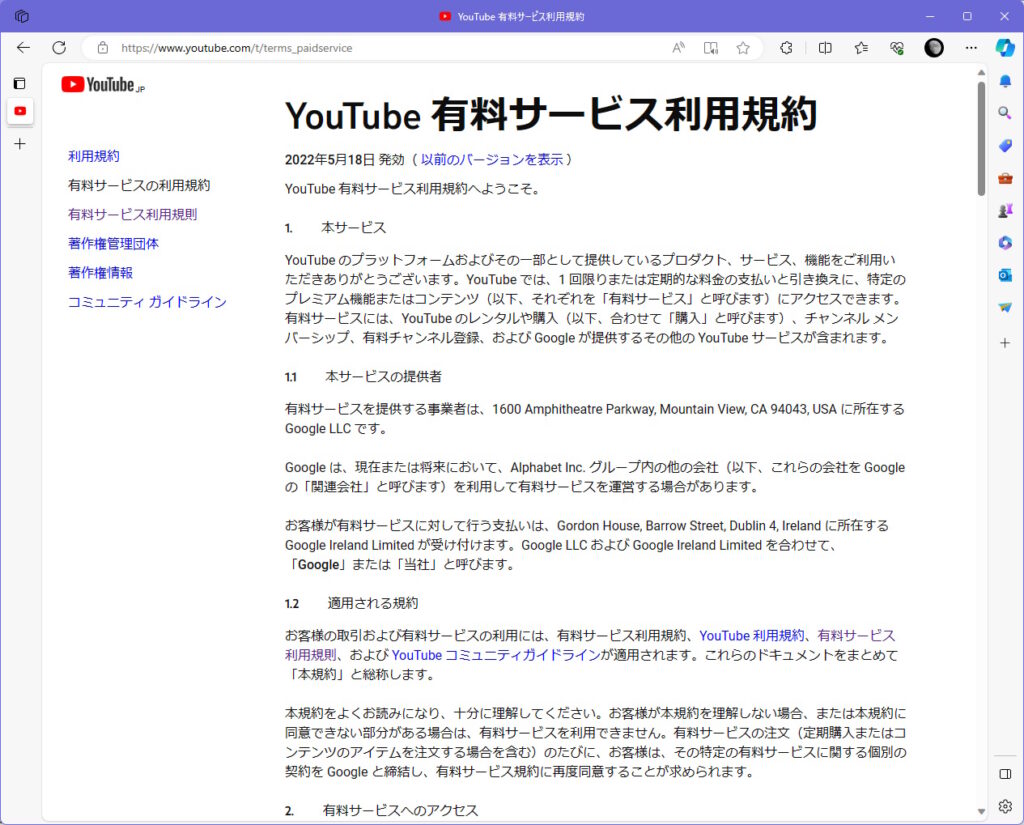Open the tab actions menu icon
1024x825 pixels.
point(20,84)
